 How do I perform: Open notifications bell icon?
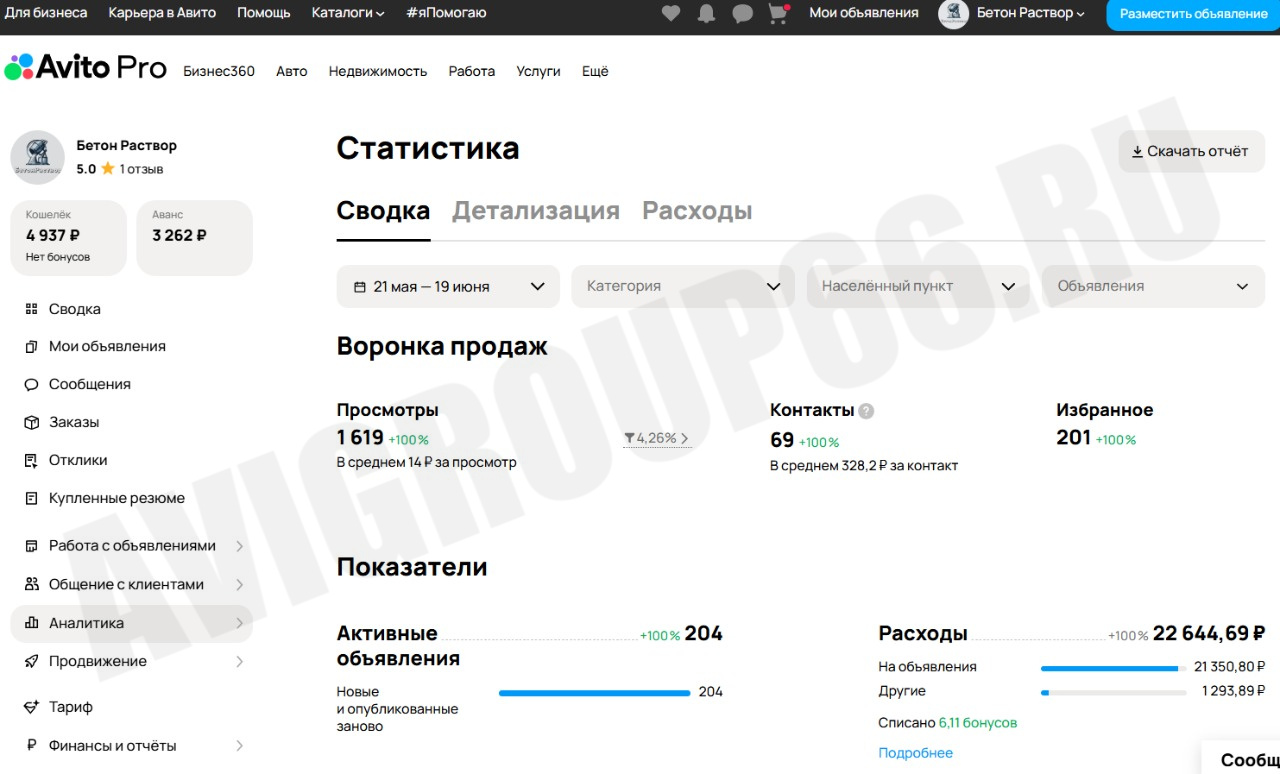coord(706,13)
